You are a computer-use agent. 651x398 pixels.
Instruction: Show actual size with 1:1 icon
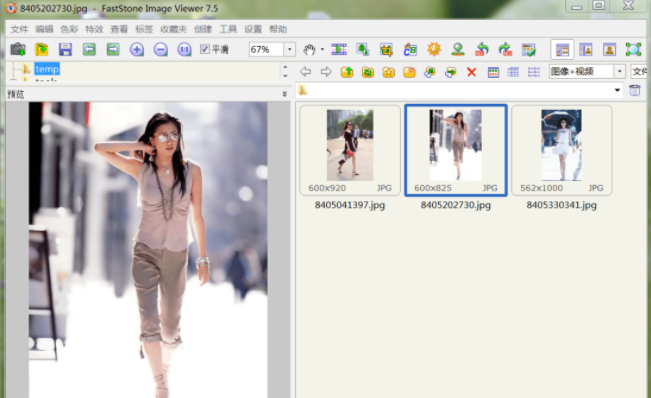[184, 49]
